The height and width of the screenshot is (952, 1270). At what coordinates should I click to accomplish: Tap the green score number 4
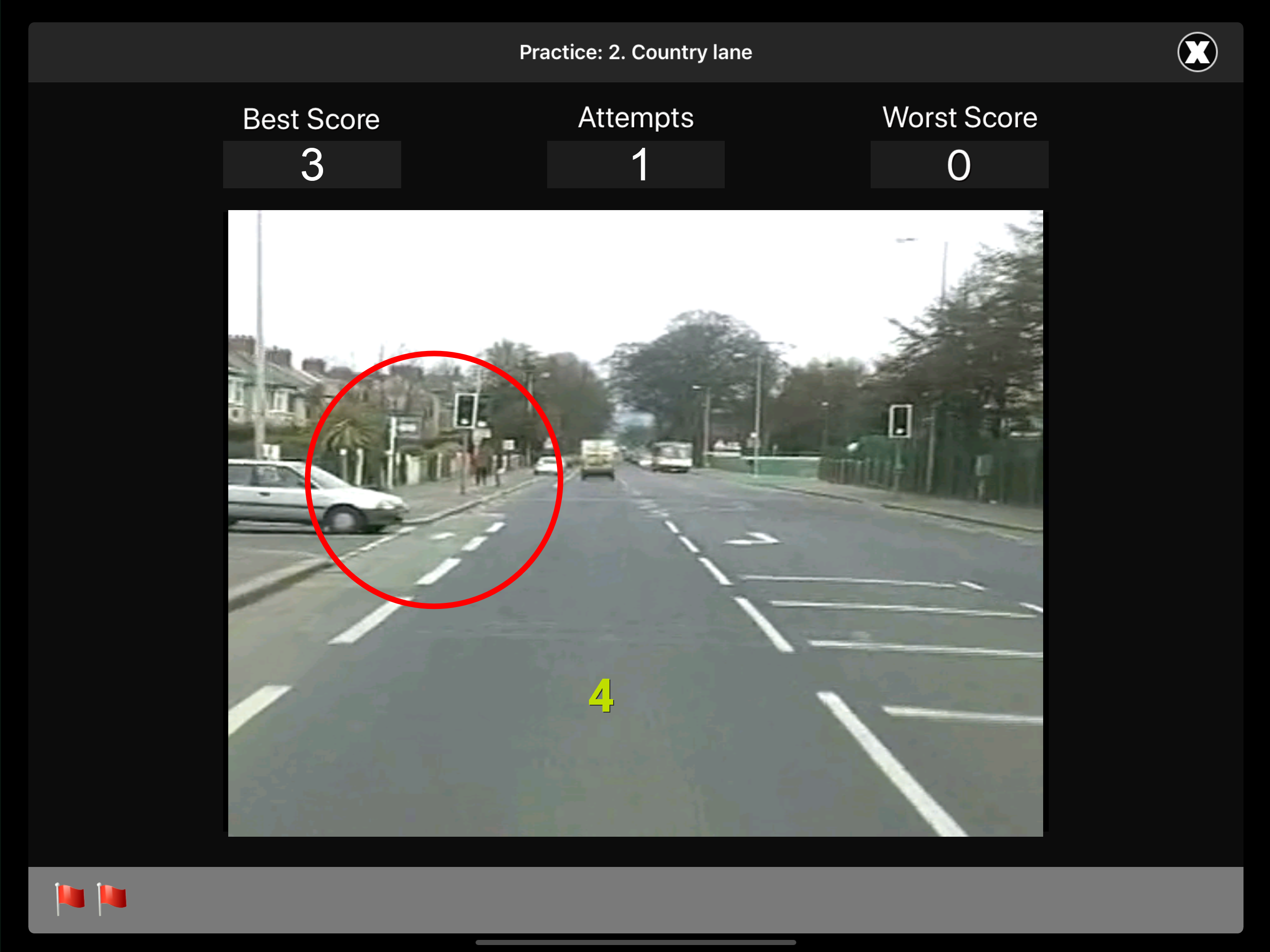point(601,695)
